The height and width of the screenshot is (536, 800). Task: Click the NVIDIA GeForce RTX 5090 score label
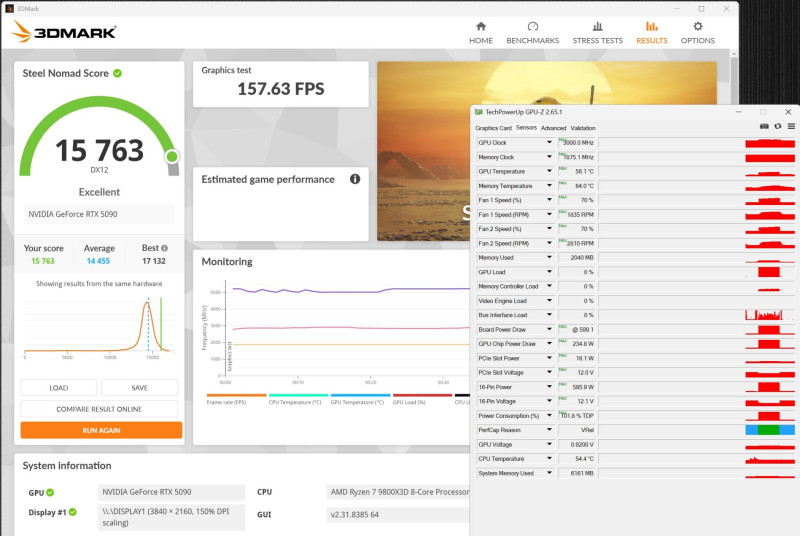pos(99,214)
